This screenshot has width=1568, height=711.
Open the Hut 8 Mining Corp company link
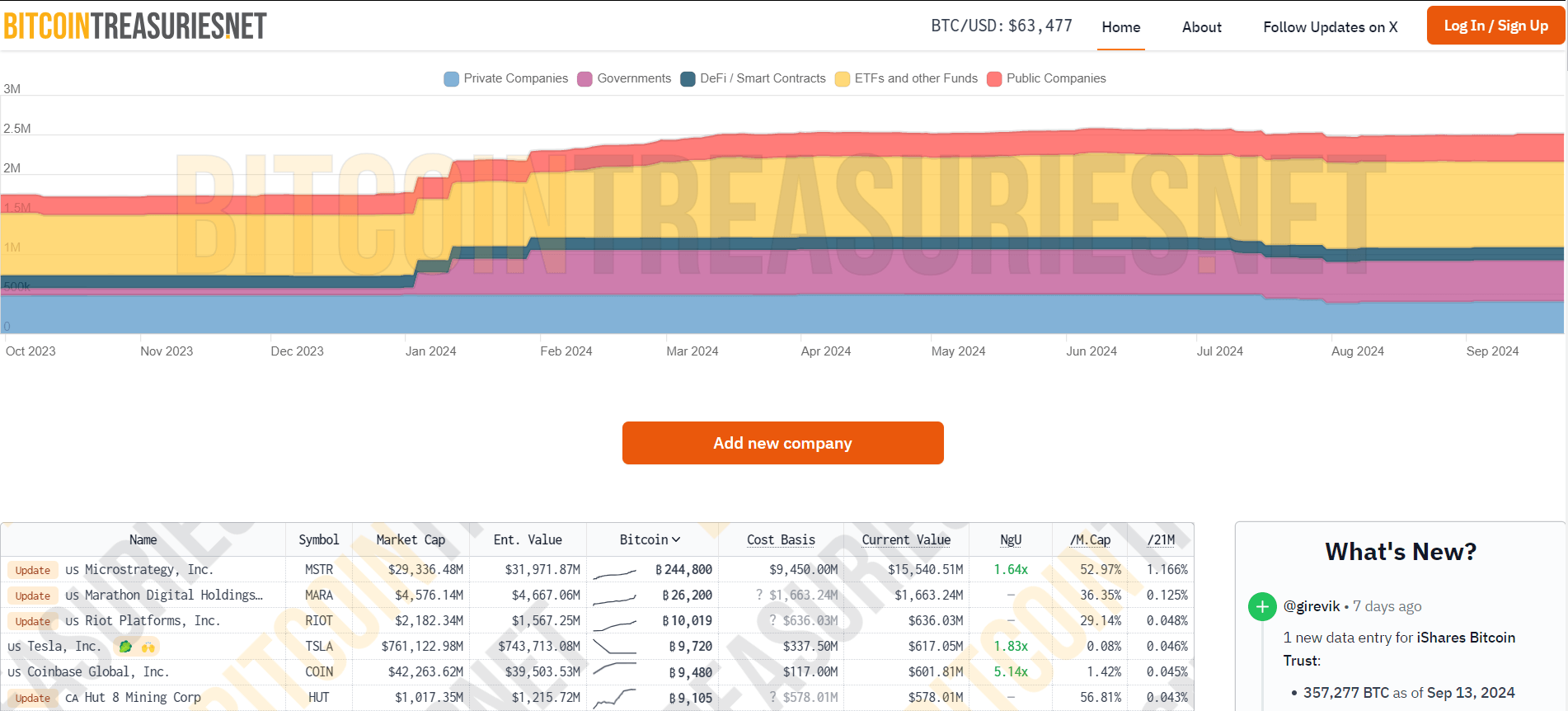[143, 697]
